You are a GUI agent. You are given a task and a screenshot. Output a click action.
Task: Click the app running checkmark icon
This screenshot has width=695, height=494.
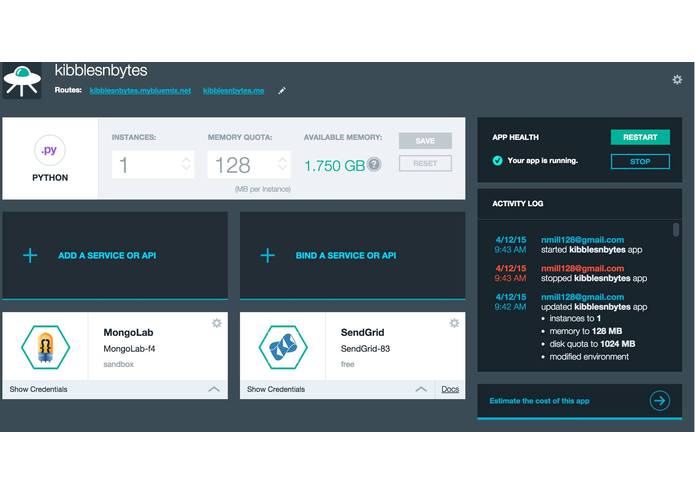point(497,160)
